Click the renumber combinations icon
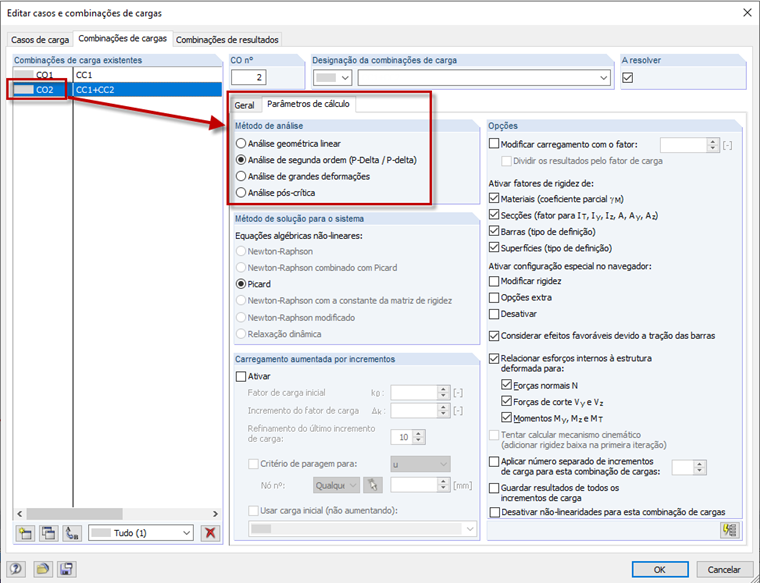Viewport: 760px width, 583px height. point(72,533)
